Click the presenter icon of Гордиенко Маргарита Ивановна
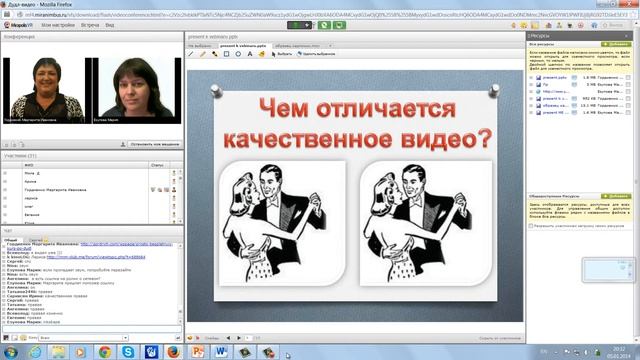This screenshot has width=640, height=360. 173,190
